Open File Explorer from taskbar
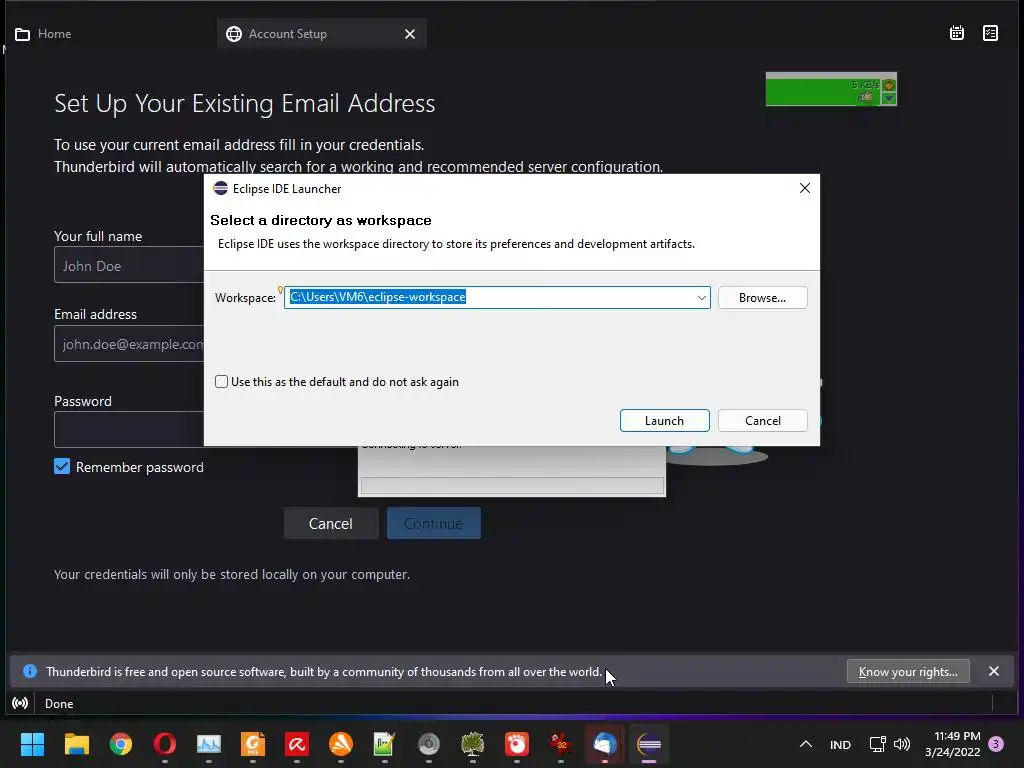 pos(76,744)
